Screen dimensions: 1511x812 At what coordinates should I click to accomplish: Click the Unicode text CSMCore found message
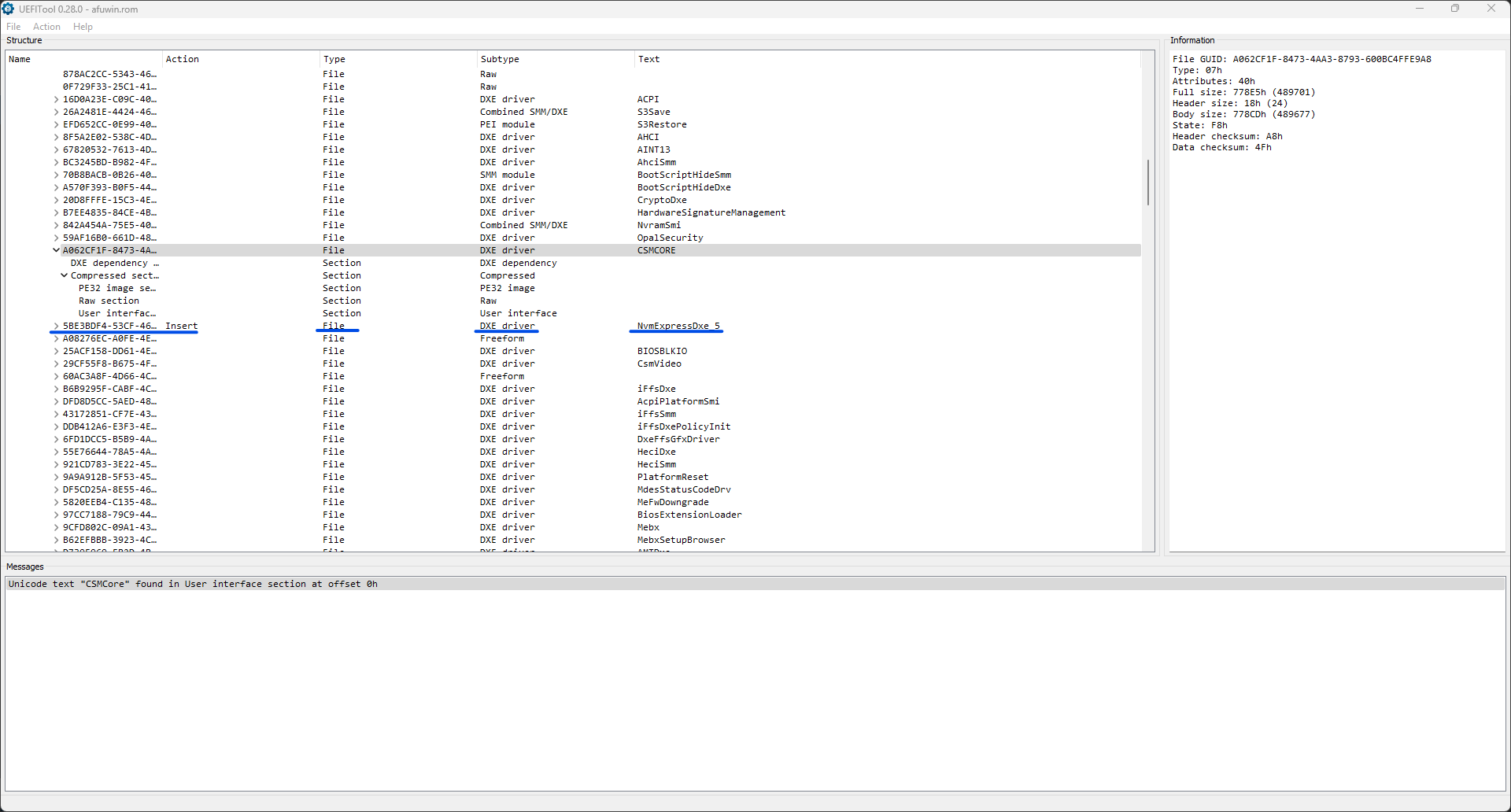755,584
